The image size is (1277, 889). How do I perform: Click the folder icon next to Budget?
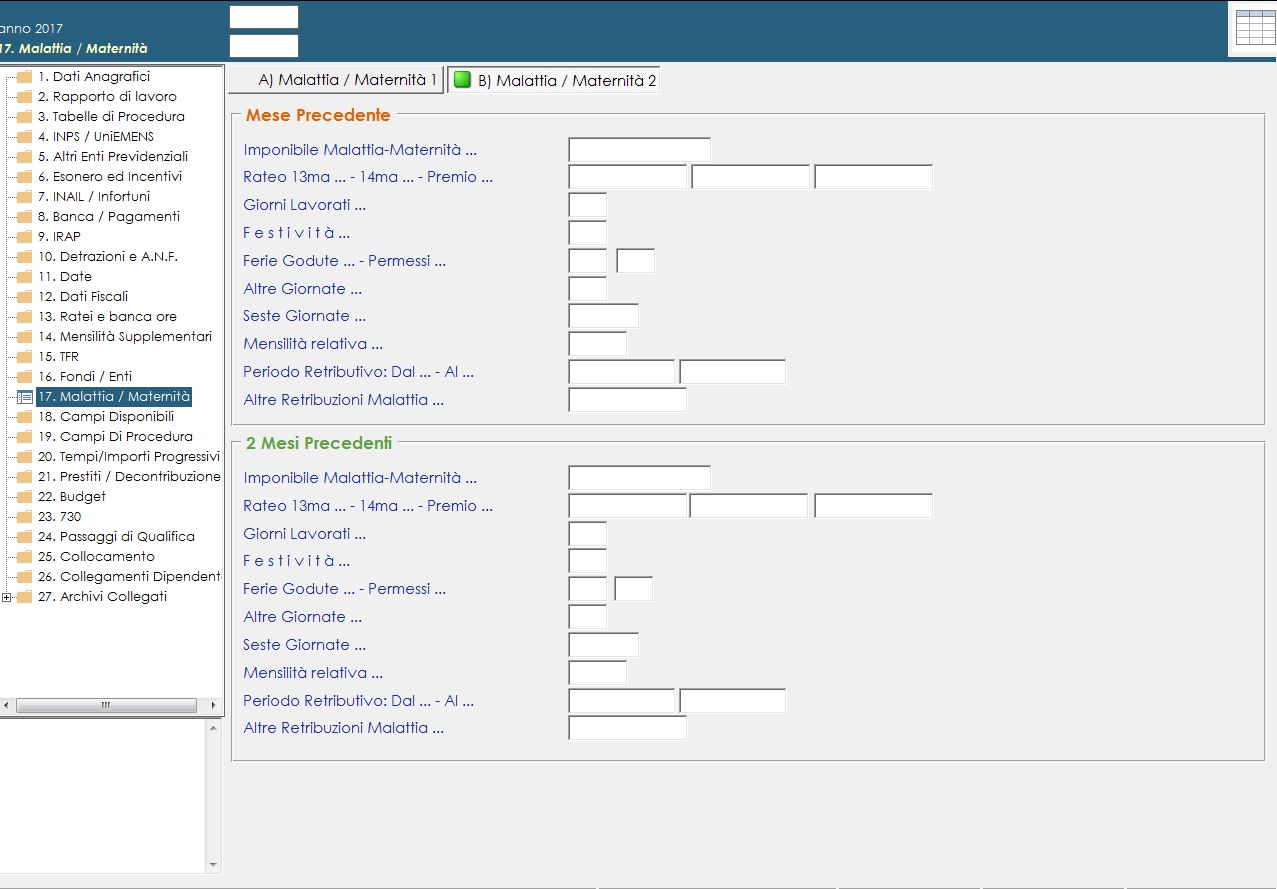point(25,497)
